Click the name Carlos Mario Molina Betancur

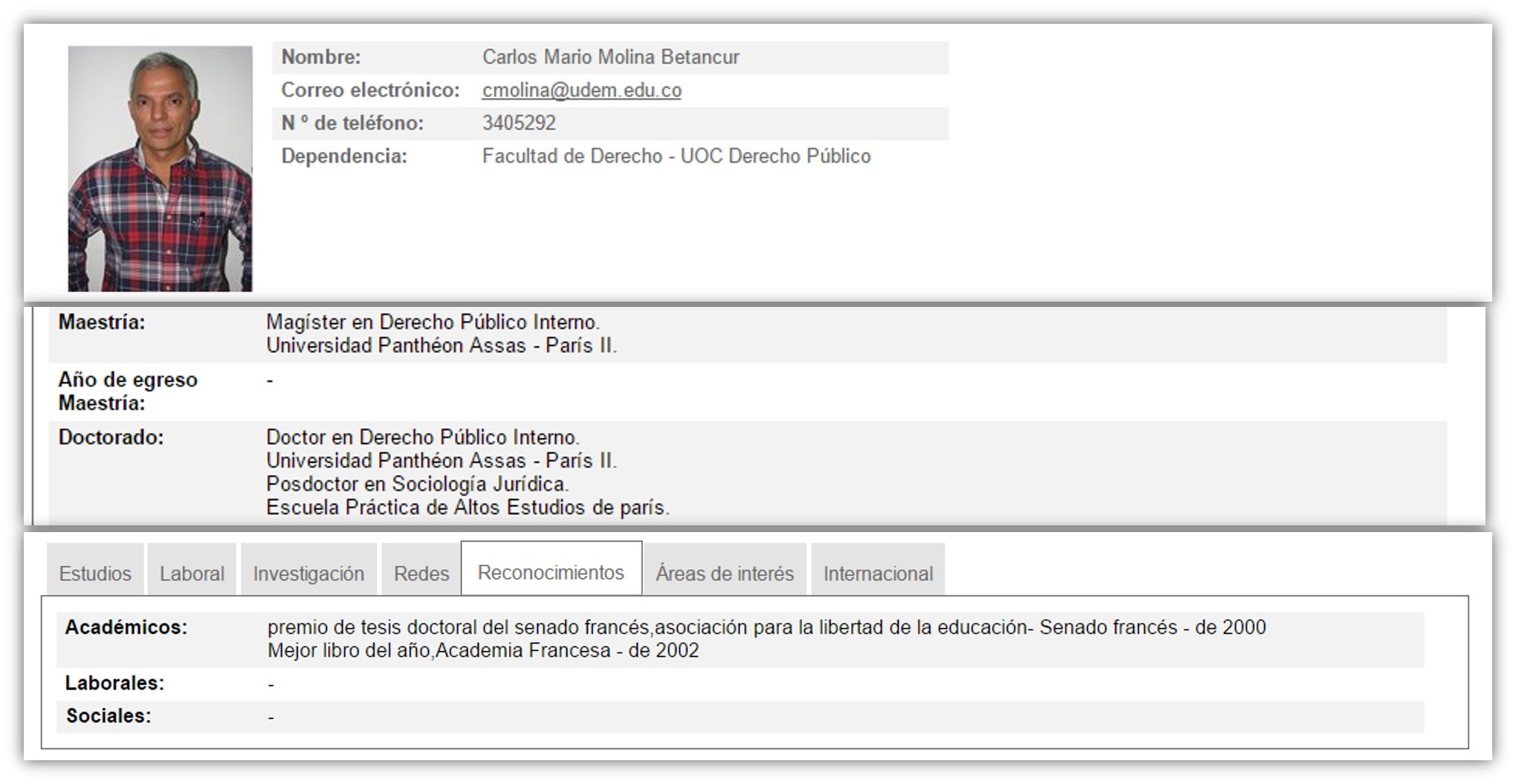point(610,57)
